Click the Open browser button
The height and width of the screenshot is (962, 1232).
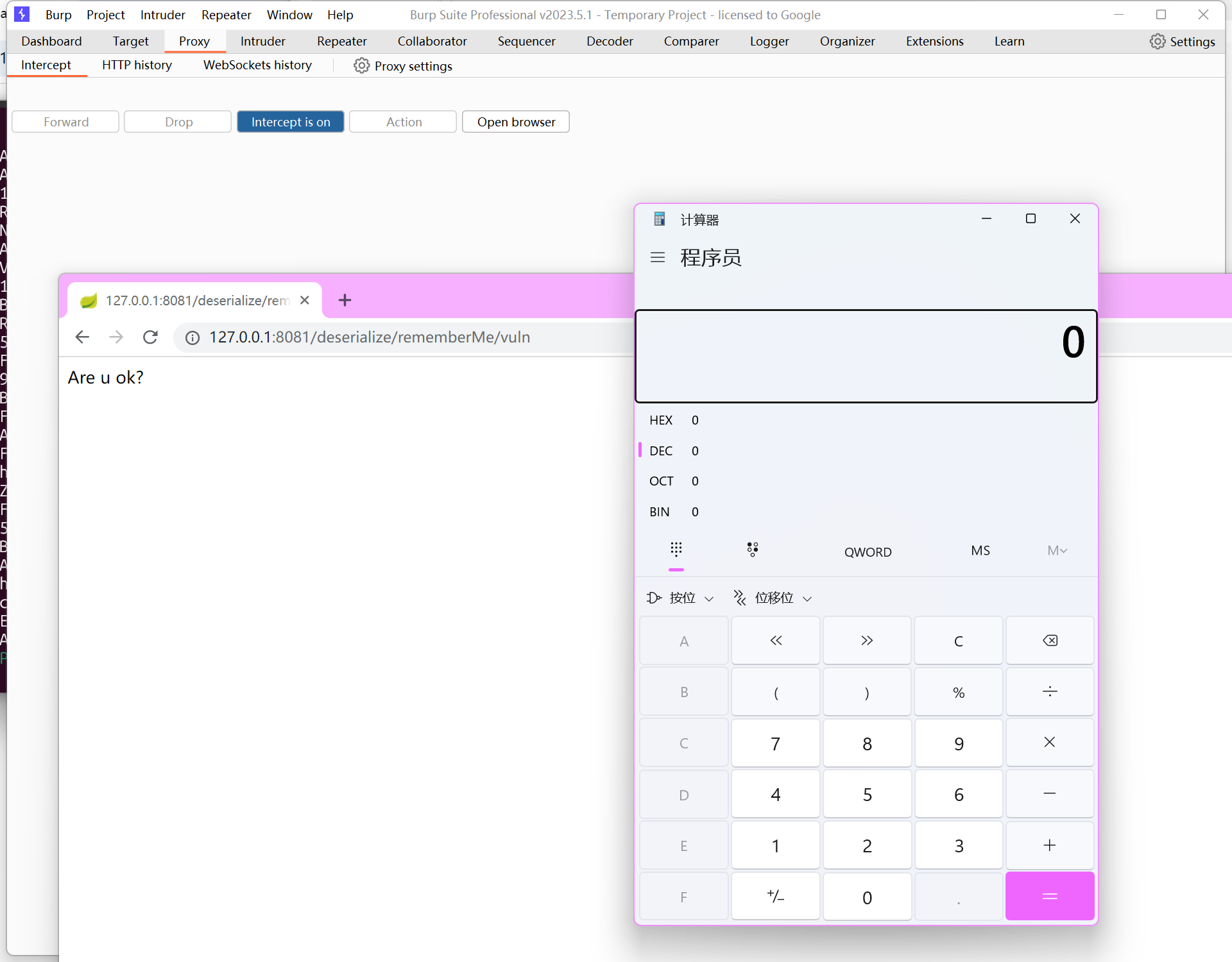coord(516,122)
